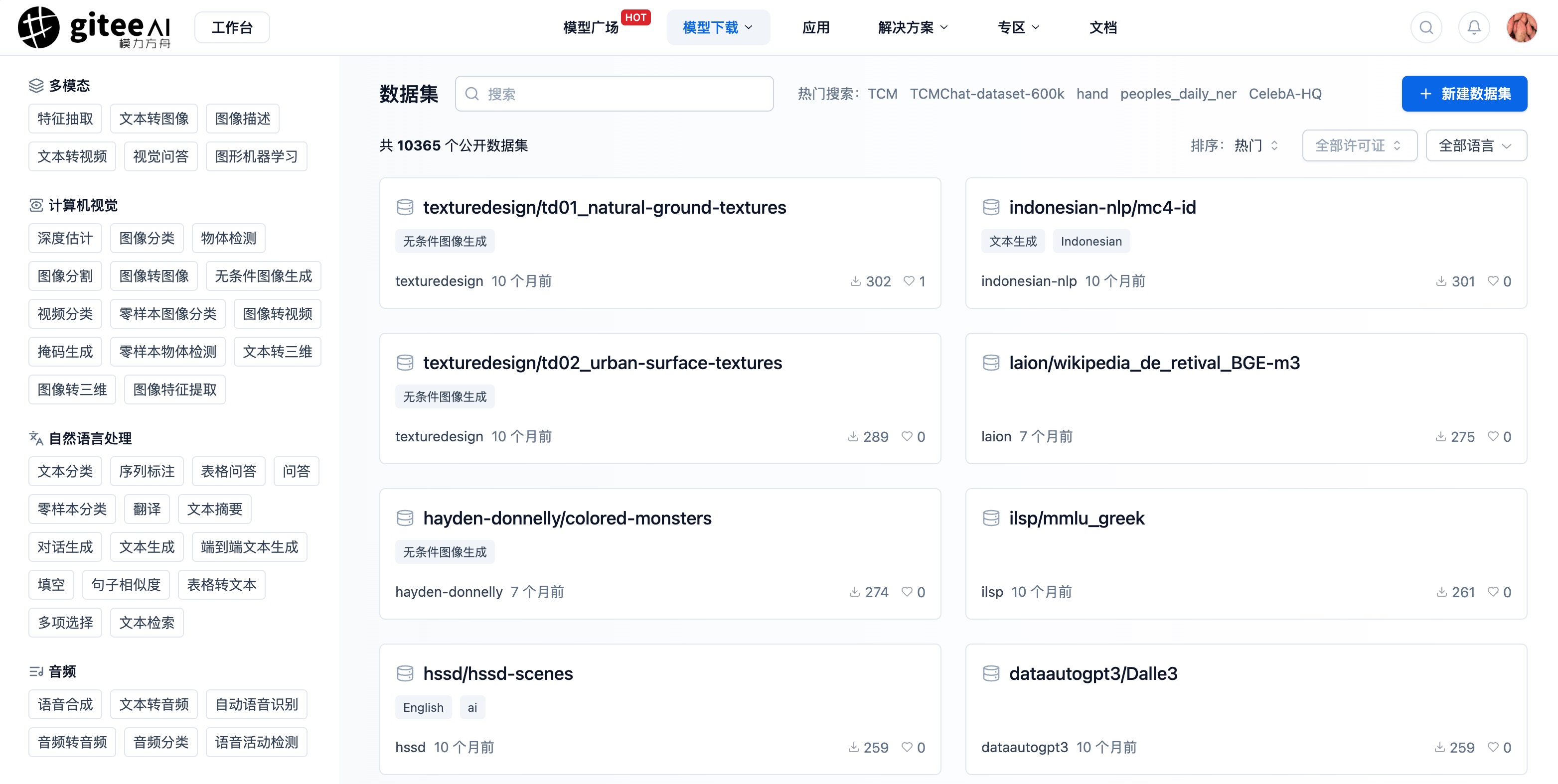Image resolution: width=1558 pixels, height=784 pixels.
Task: Toggle the 句子相似度 filter tag
Action: [x=126, y=585]
